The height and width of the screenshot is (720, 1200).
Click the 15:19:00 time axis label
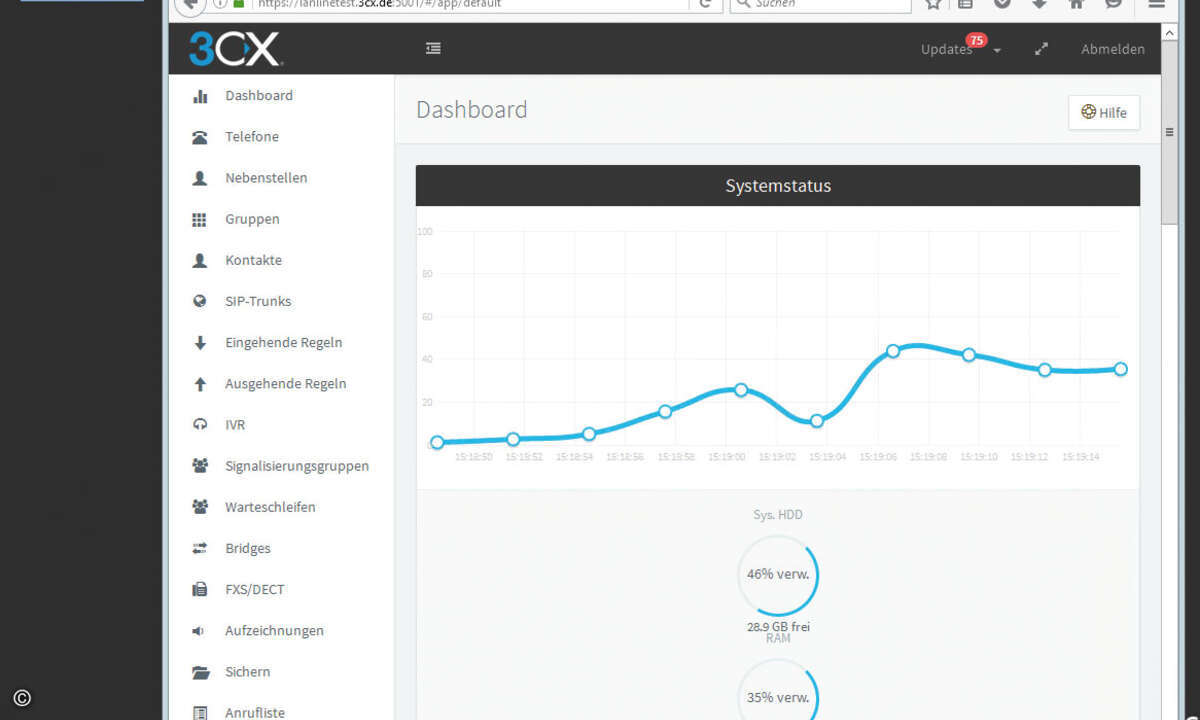pyautogui.click(x=727, y=457)
